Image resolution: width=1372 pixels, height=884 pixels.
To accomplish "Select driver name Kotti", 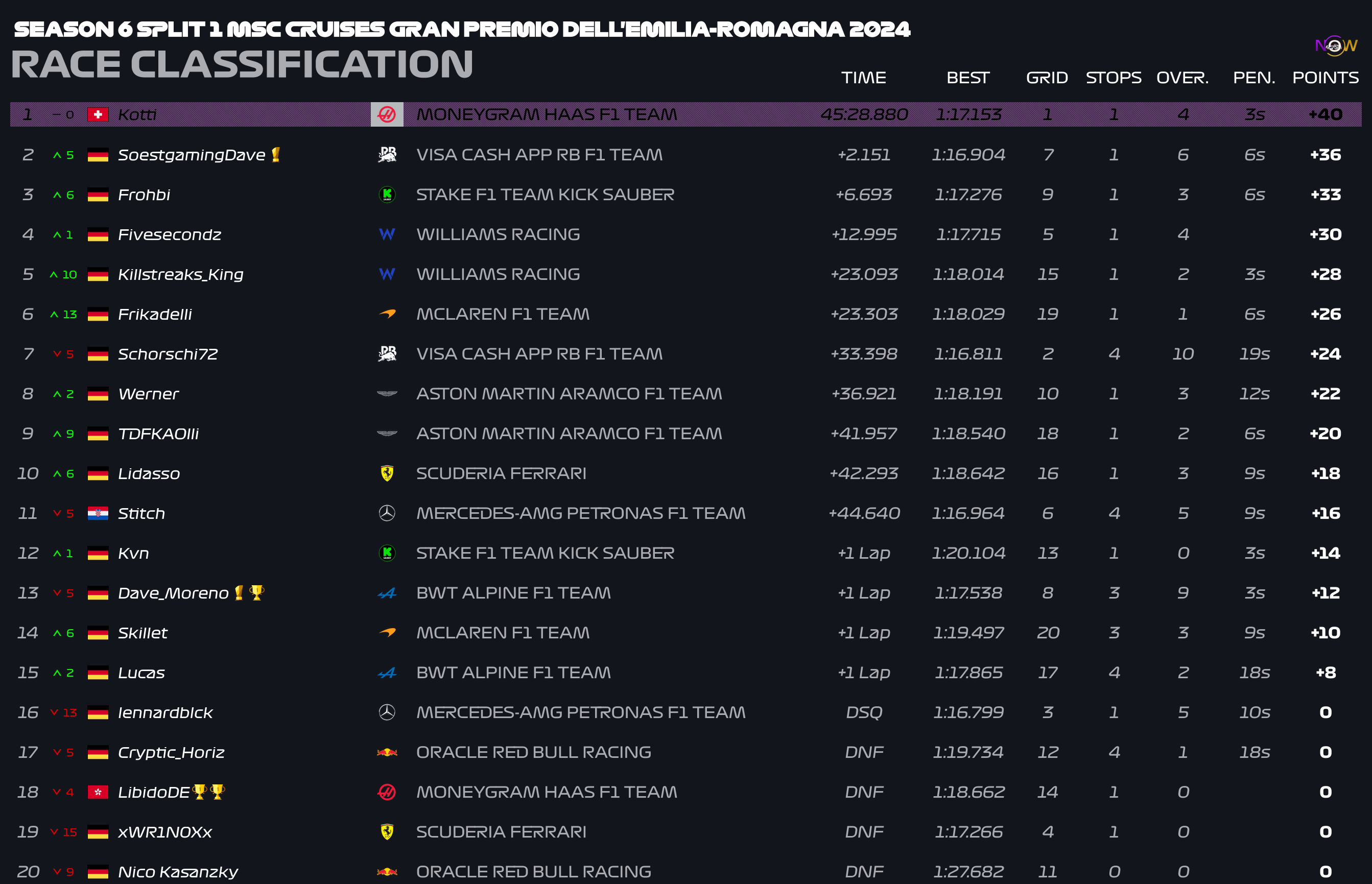I will [x=136, y=114].
